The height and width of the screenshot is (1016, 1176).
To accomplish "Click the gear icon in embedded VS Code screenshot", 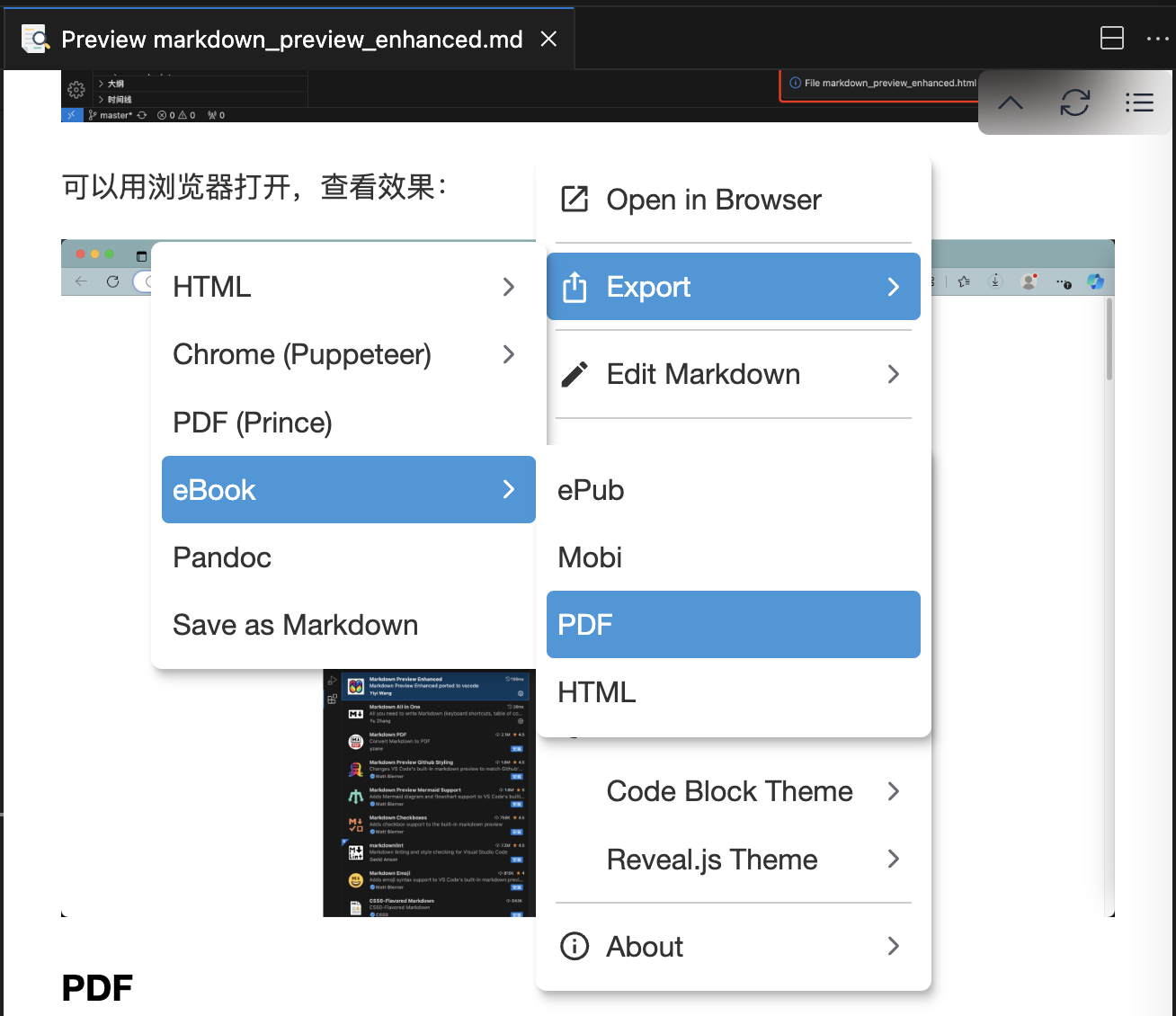I will [x=76, y=90].
